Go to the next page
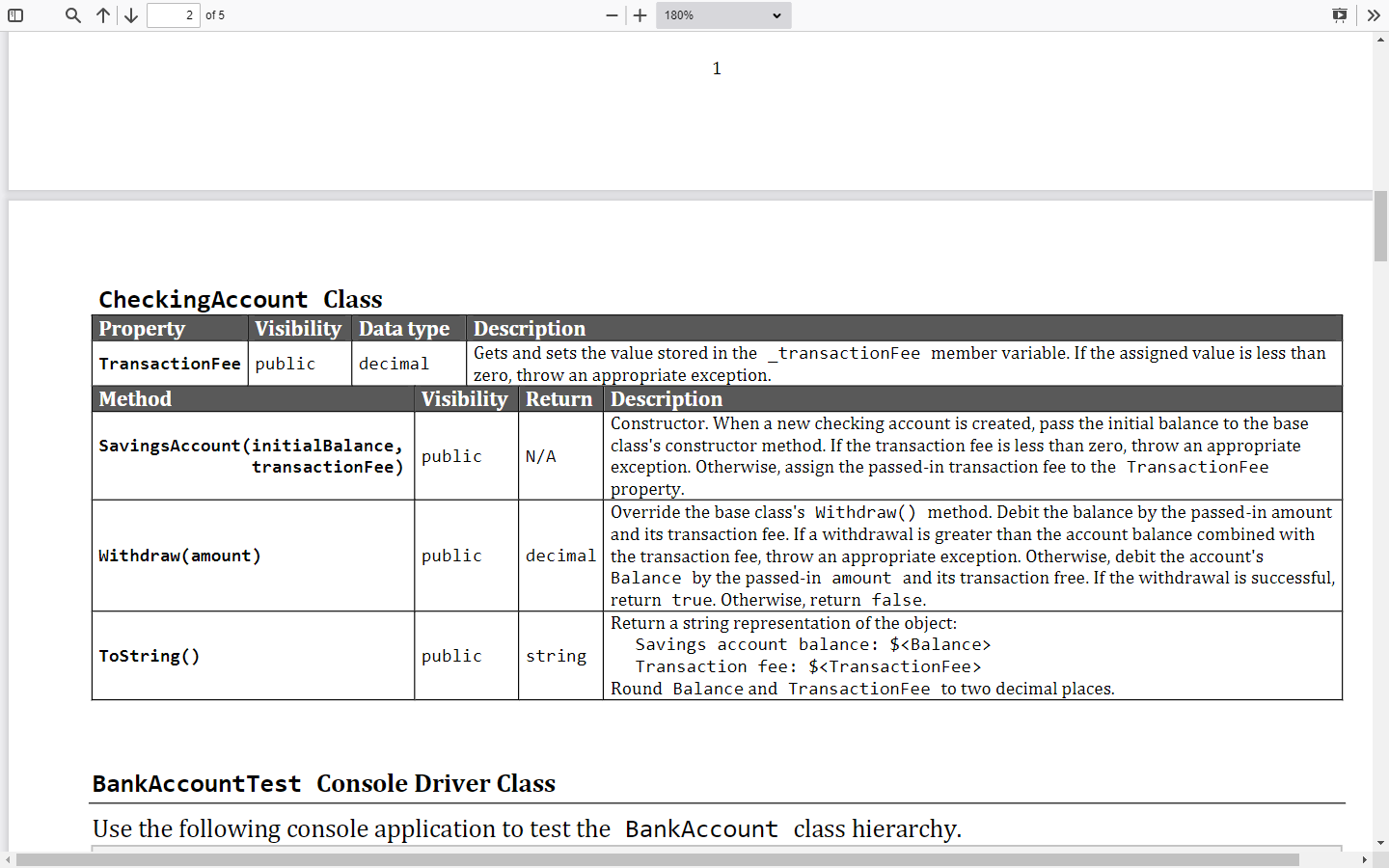Screen dimensions: 1389x868 (x=130, y=14)
